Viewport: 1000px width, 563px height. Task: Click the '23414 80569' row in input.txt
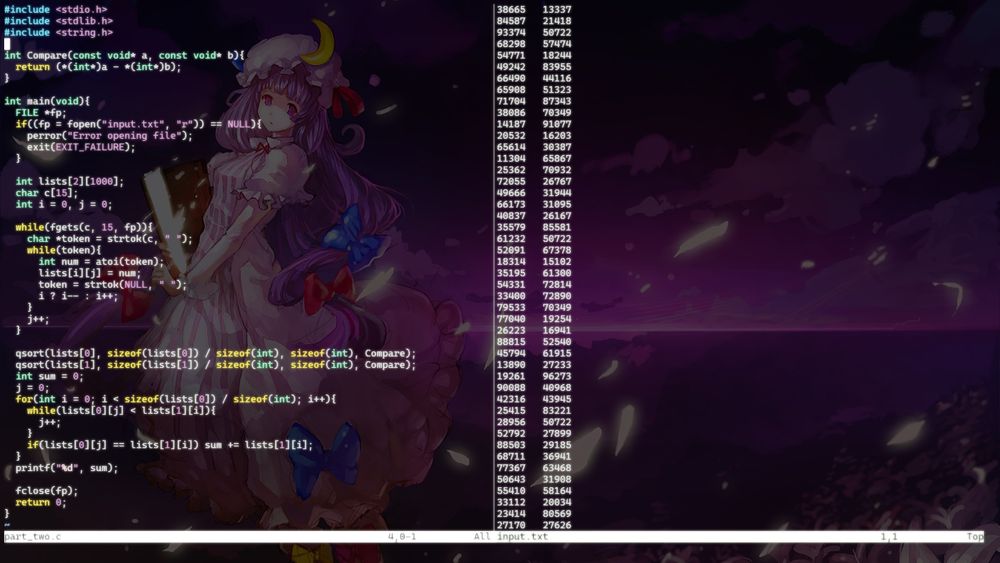[534, 515]
